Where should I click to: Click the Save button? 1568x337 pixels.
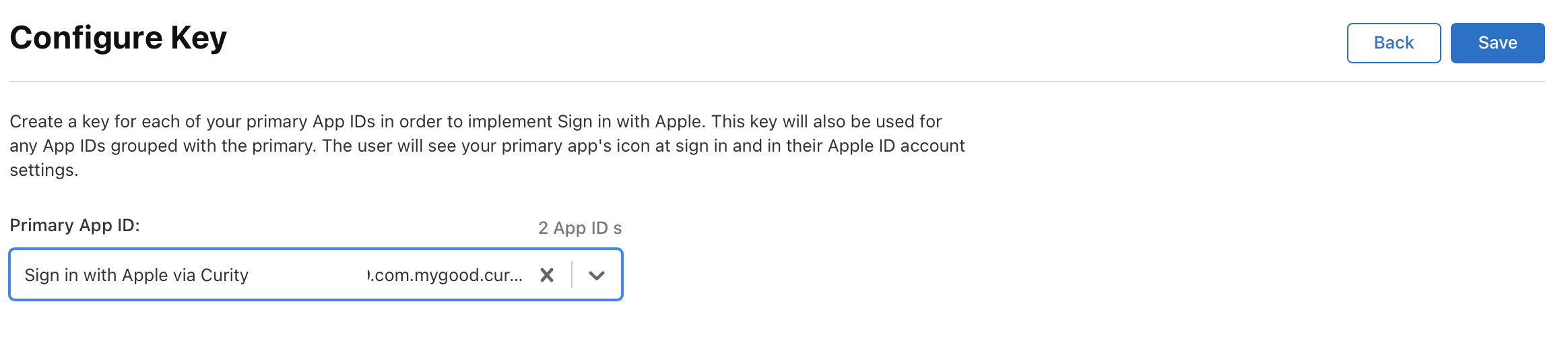pyautogui.click(x=1497, y=43)
